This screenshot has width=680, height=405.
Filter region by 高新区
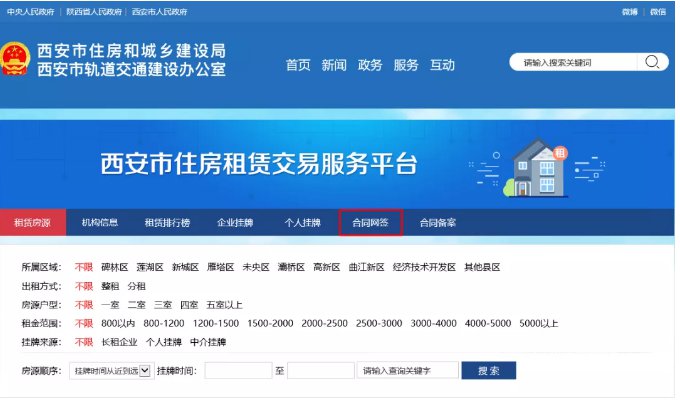click(327, 267)
